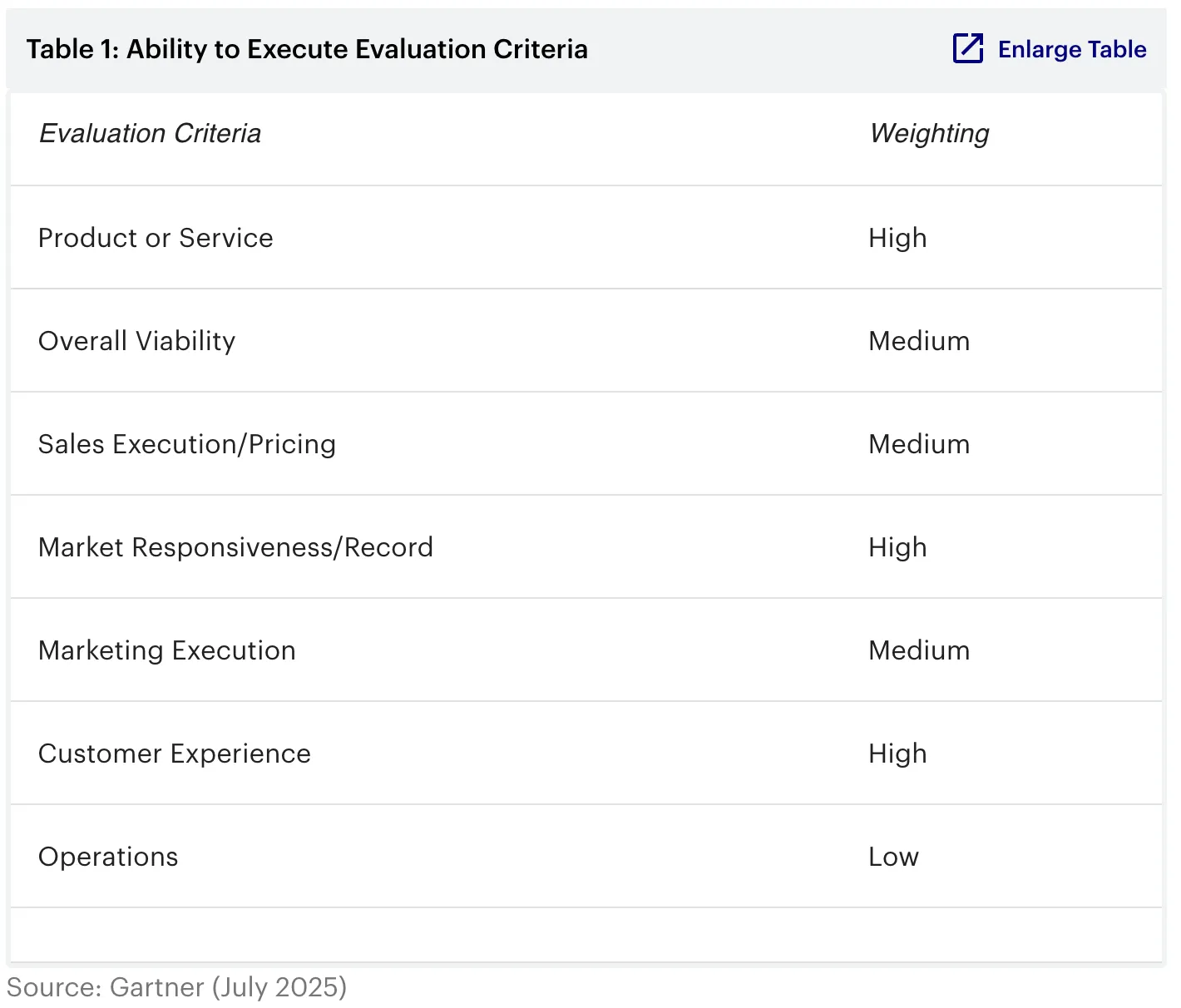The width and height of the screenshot is (1181, 1008).
Task: Select the Customer Experience row label
Action: tap(175, 754)
